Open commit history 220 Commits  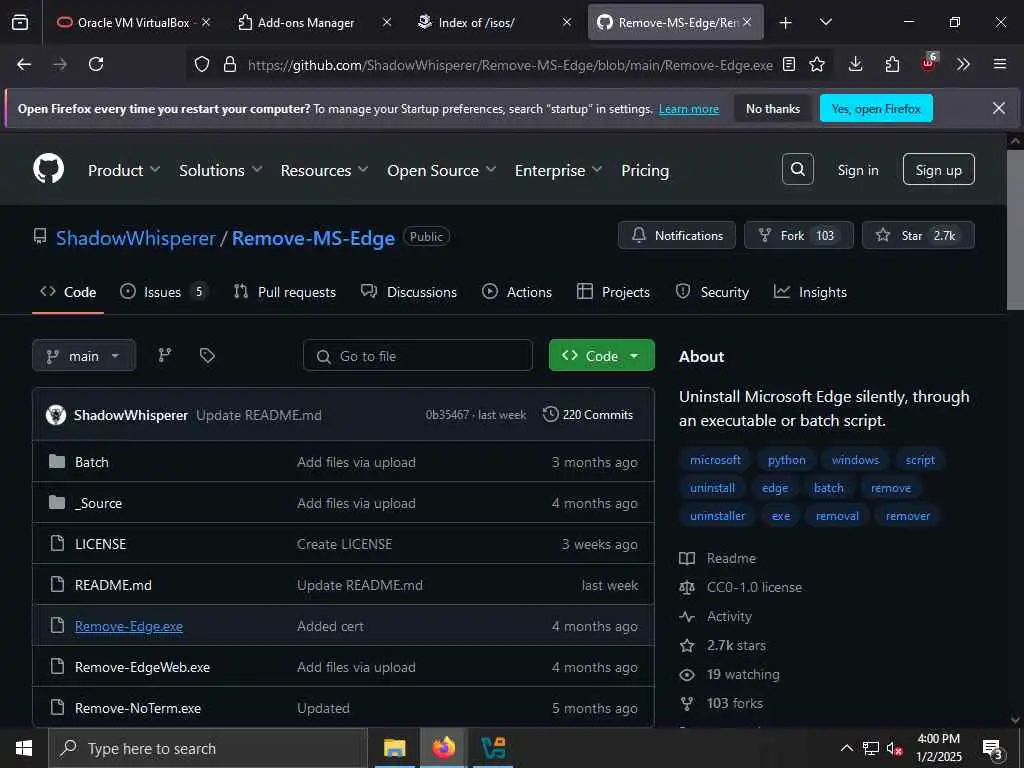[x=588, y=415]
